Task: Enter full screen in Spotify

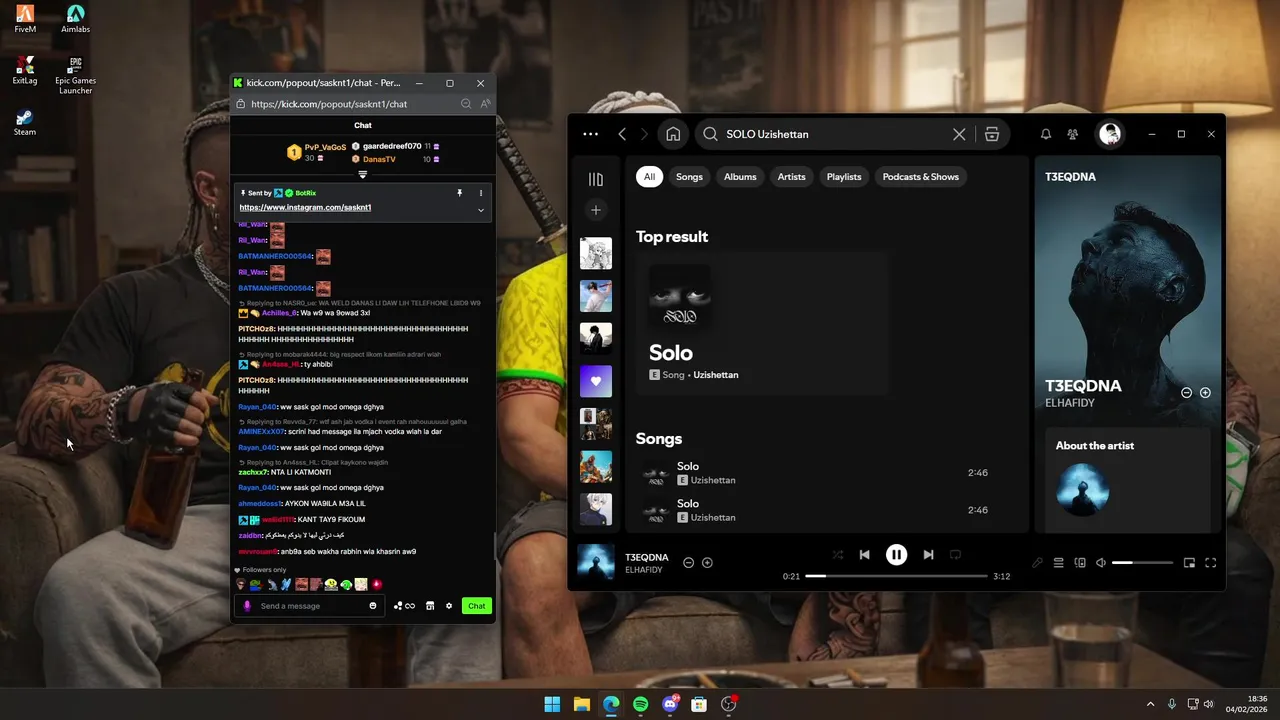Action: [1210, 563]
